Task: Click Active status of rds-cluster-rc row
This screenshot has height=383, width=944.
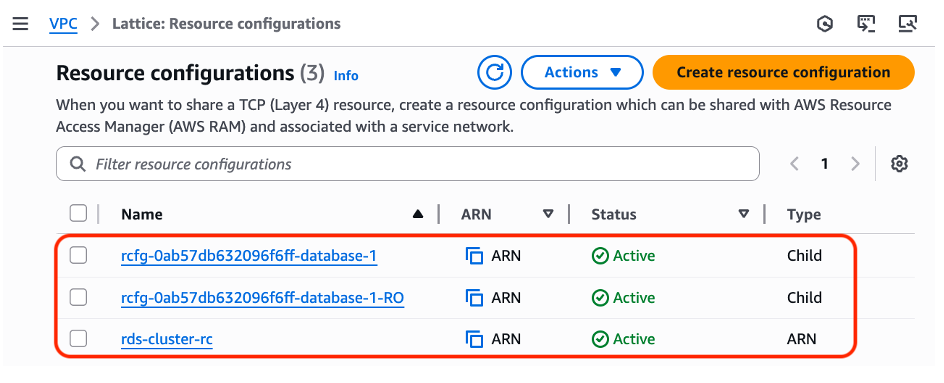Action: point(623,340)
